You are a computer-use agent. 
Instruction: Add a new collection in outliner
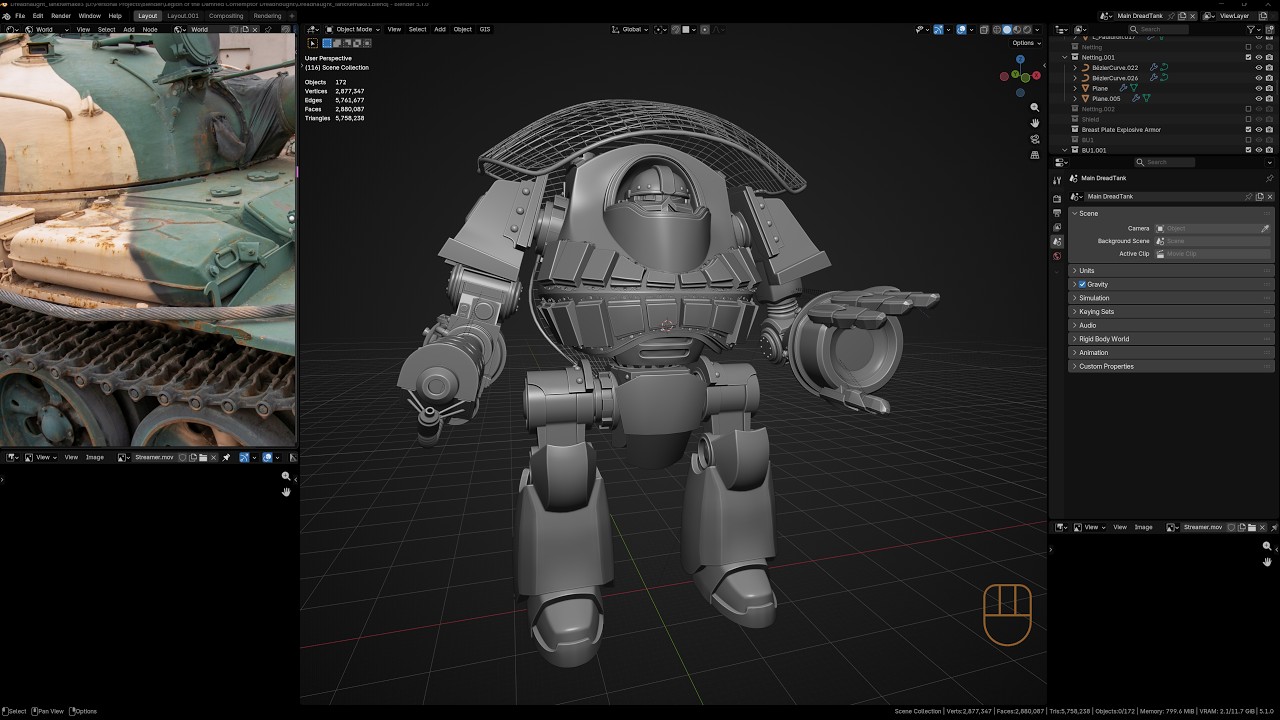coord(1269,29)
